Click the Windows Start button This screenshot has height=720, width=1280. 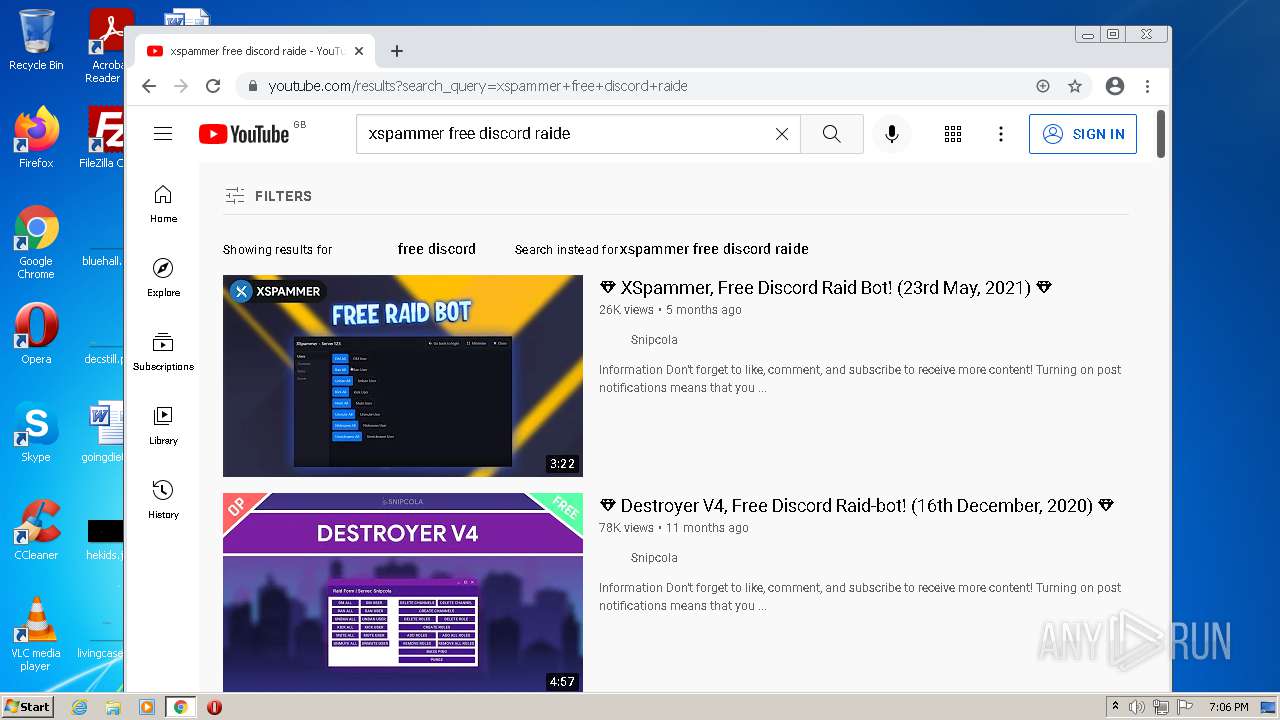pyautogui.click(x=28, y=707)
